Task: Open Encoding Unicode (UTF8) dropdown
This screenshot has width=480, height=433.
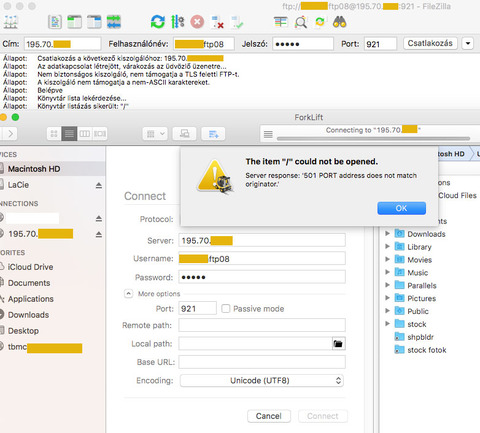Action: [x=262, y=381]
